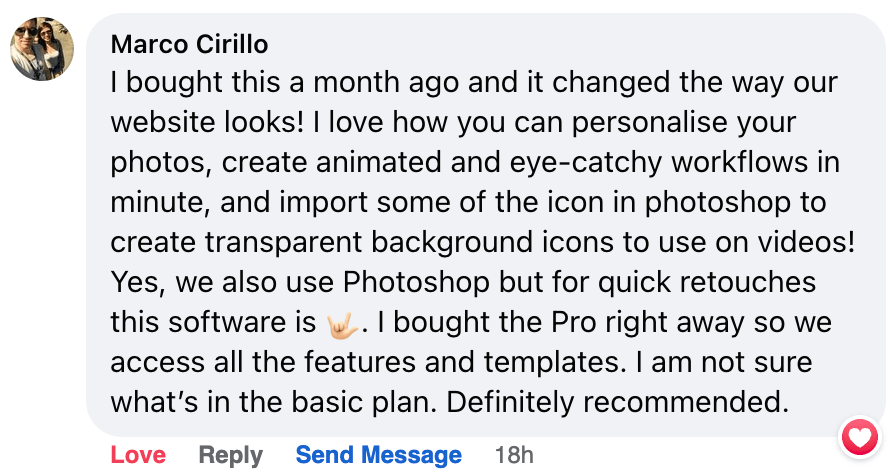Click the Send Message link
Screen dimensions: 894x476
[x=378, y=455]
